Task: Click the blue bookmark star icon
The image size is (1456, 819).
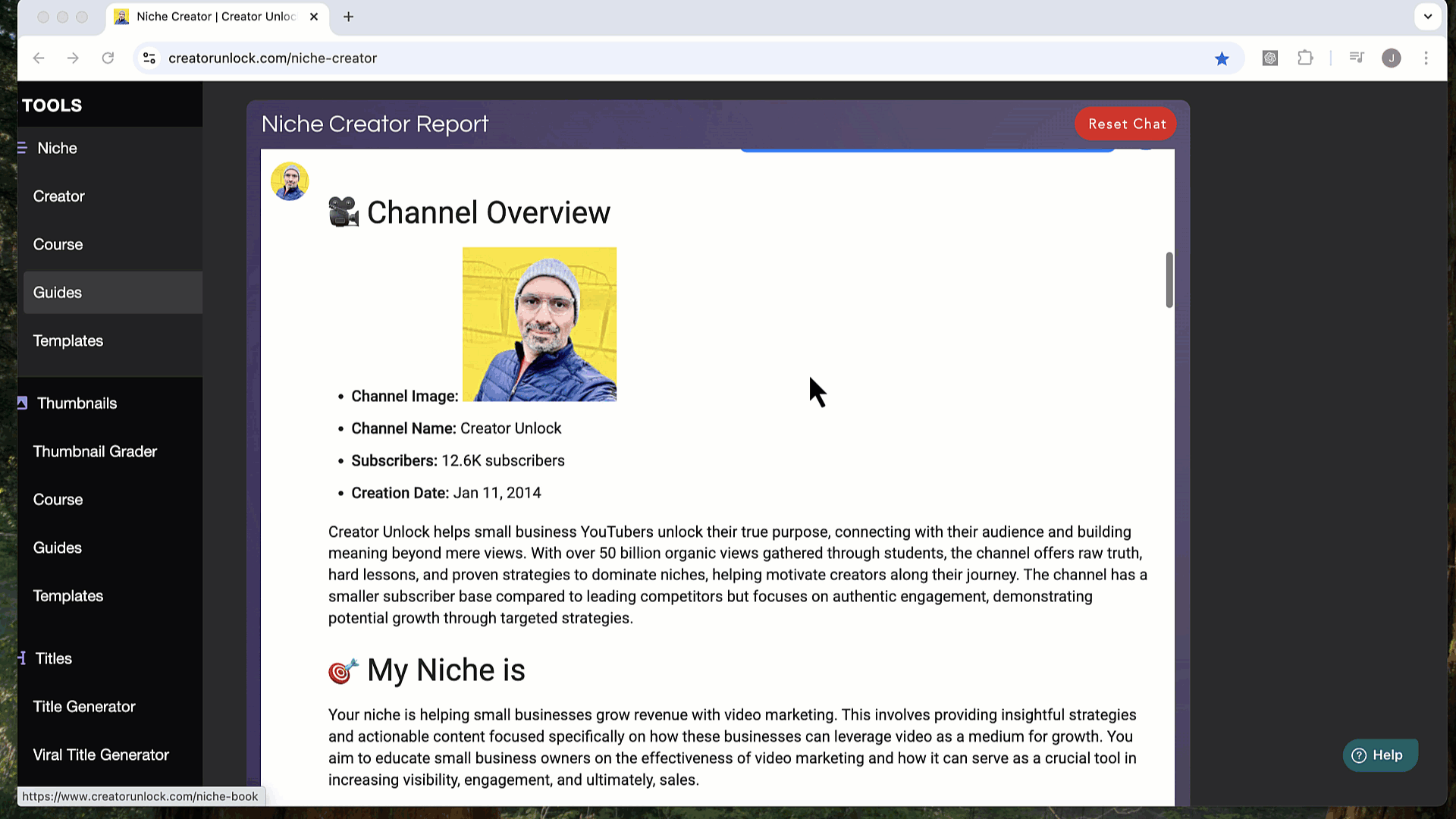Action: [x=1222, y=58]
